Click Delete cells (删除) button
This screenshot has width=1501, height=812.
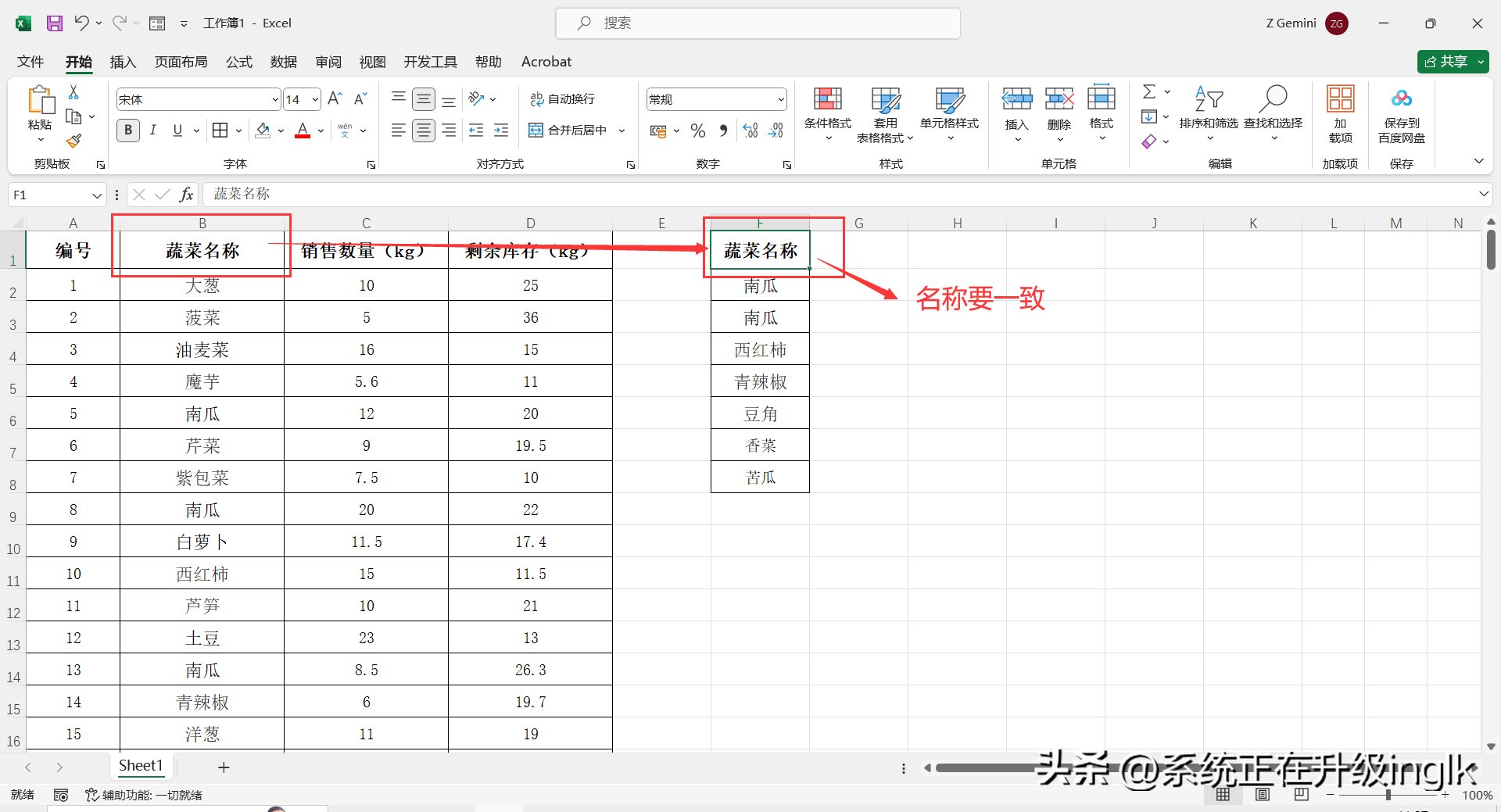pyautogui.click(x=1059, y=113)
